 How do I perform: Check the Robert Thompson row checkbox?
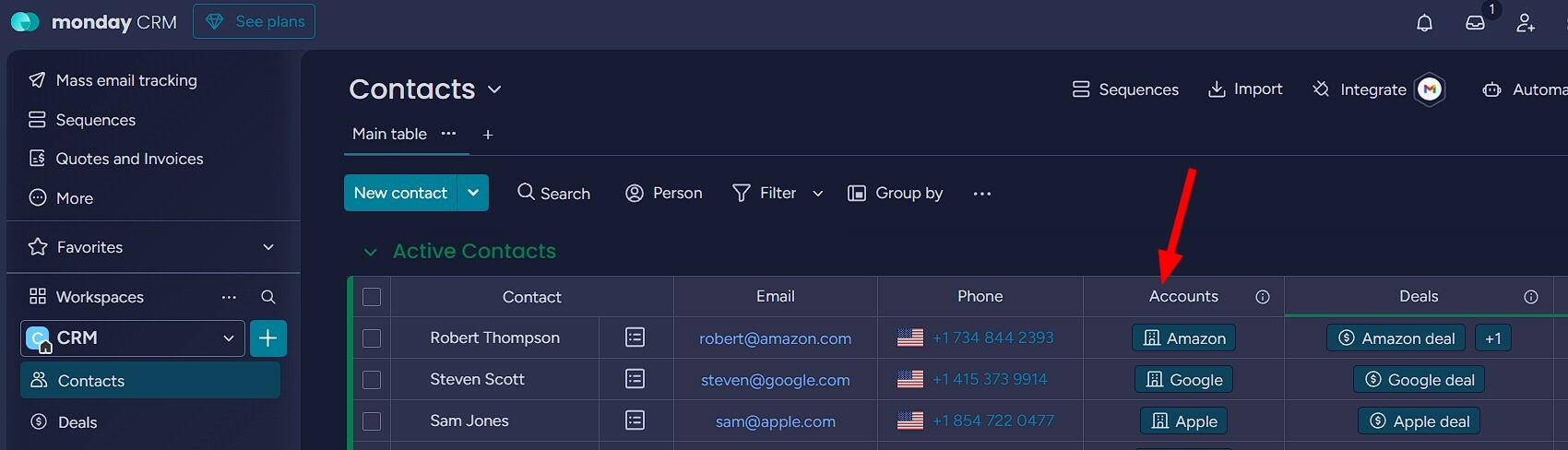tap(372, 338)
